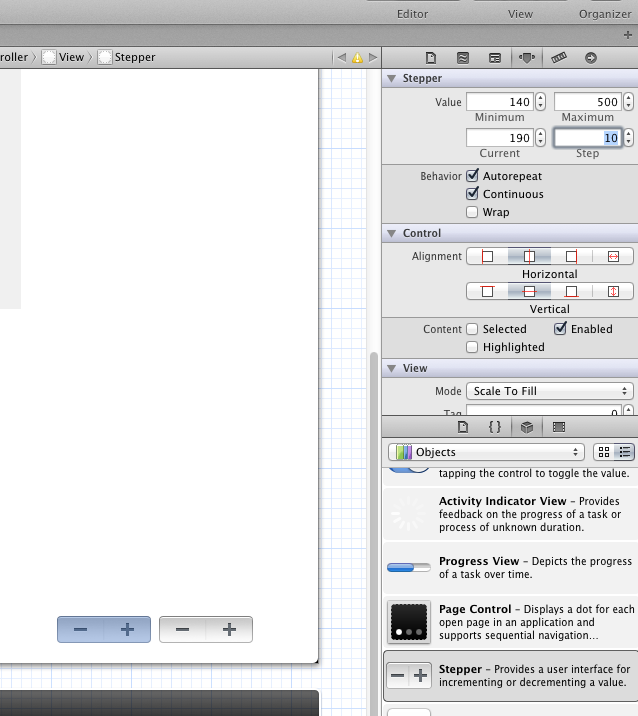Click the Current value field showing 190
Image resolution: width=638 pixels, height=716 pixels.
coord(500,137)
